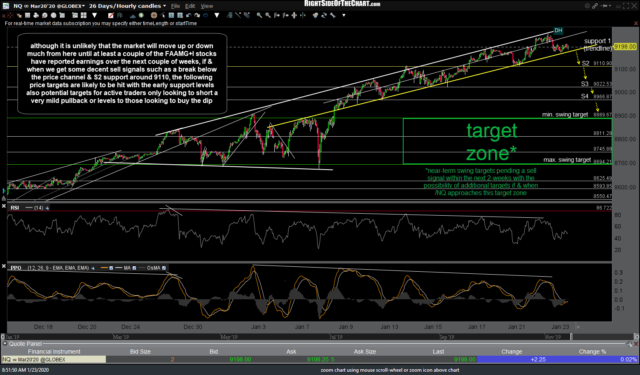Click the DH marker on the chart
This screenshot has height=375, width=640.
(558, 31)
